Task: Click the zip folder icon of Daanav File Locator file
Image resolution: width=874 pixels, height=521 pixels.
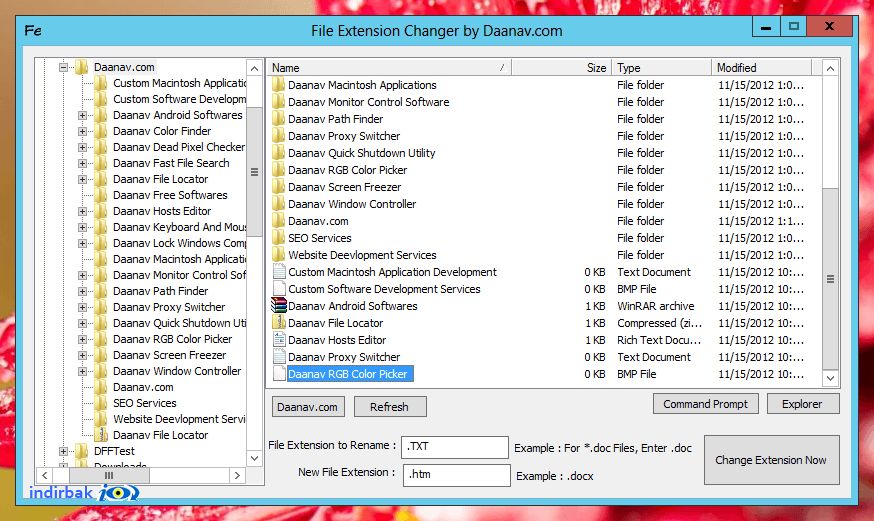Action: (279, 323)
